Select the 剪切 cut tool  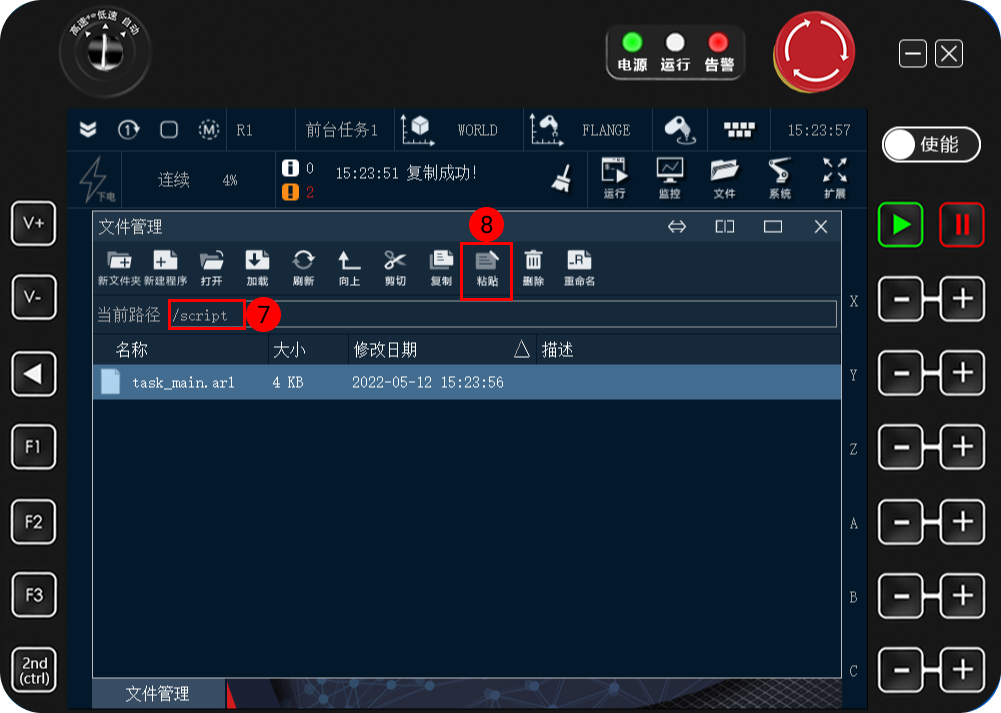pyautogui.click(x=394, y=264)
